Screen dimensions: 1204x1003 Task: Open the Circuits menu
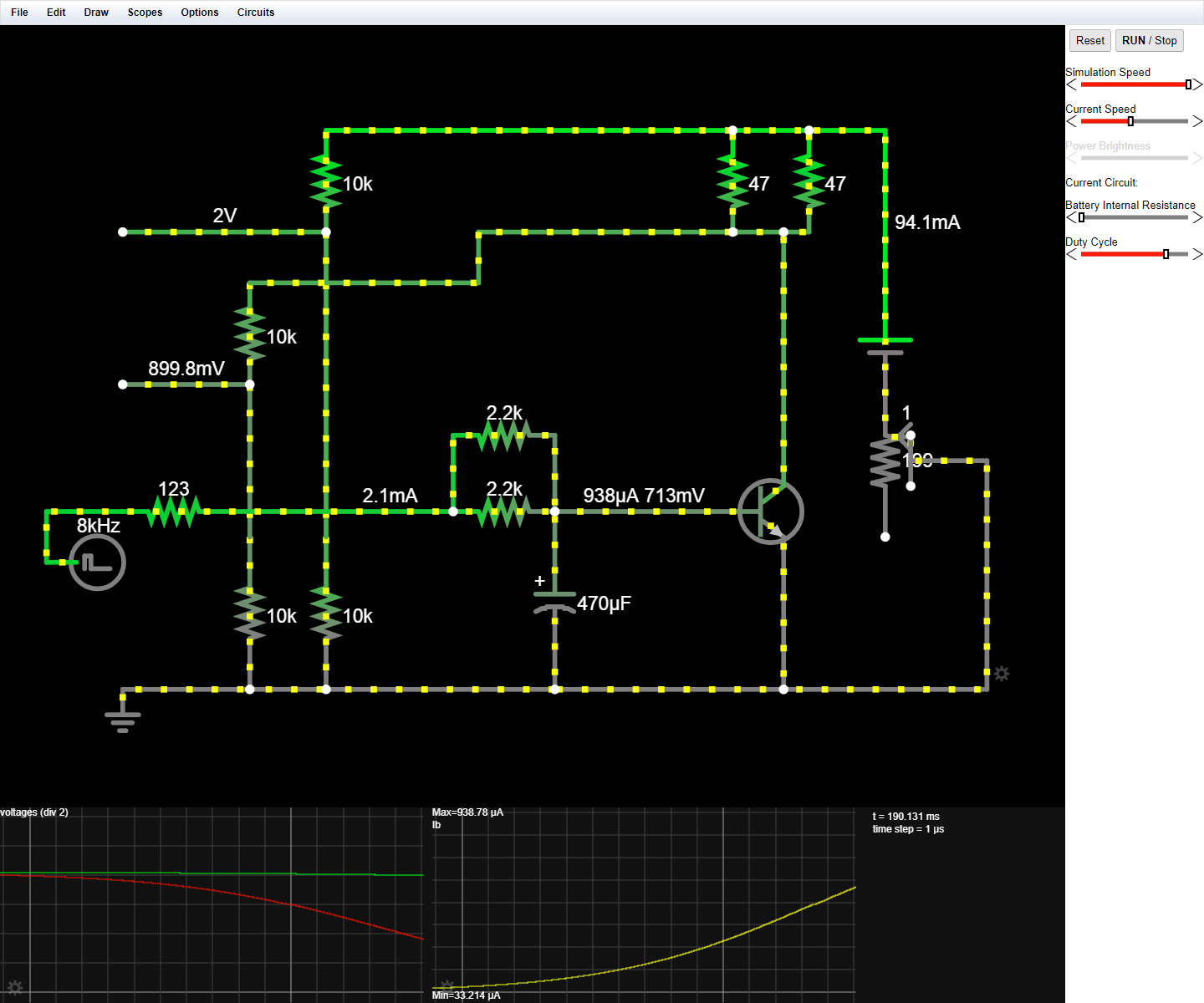tap(255, 12)
